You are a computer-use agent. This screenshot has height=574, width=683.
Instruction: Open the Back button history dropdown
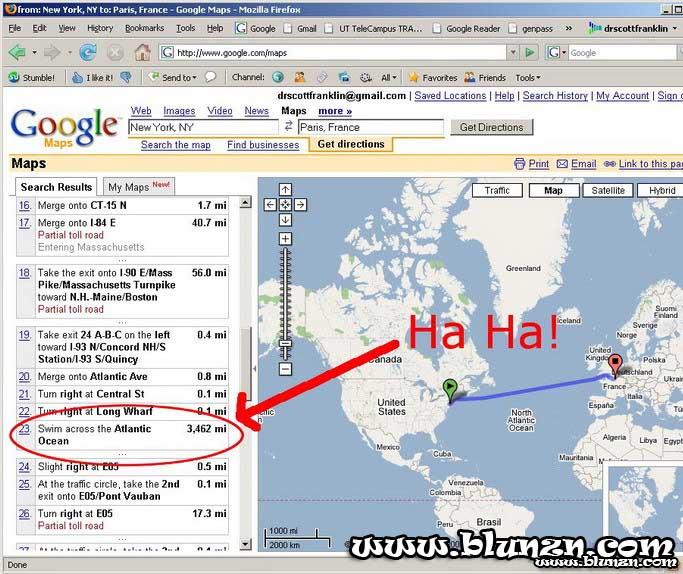[34, 53]
